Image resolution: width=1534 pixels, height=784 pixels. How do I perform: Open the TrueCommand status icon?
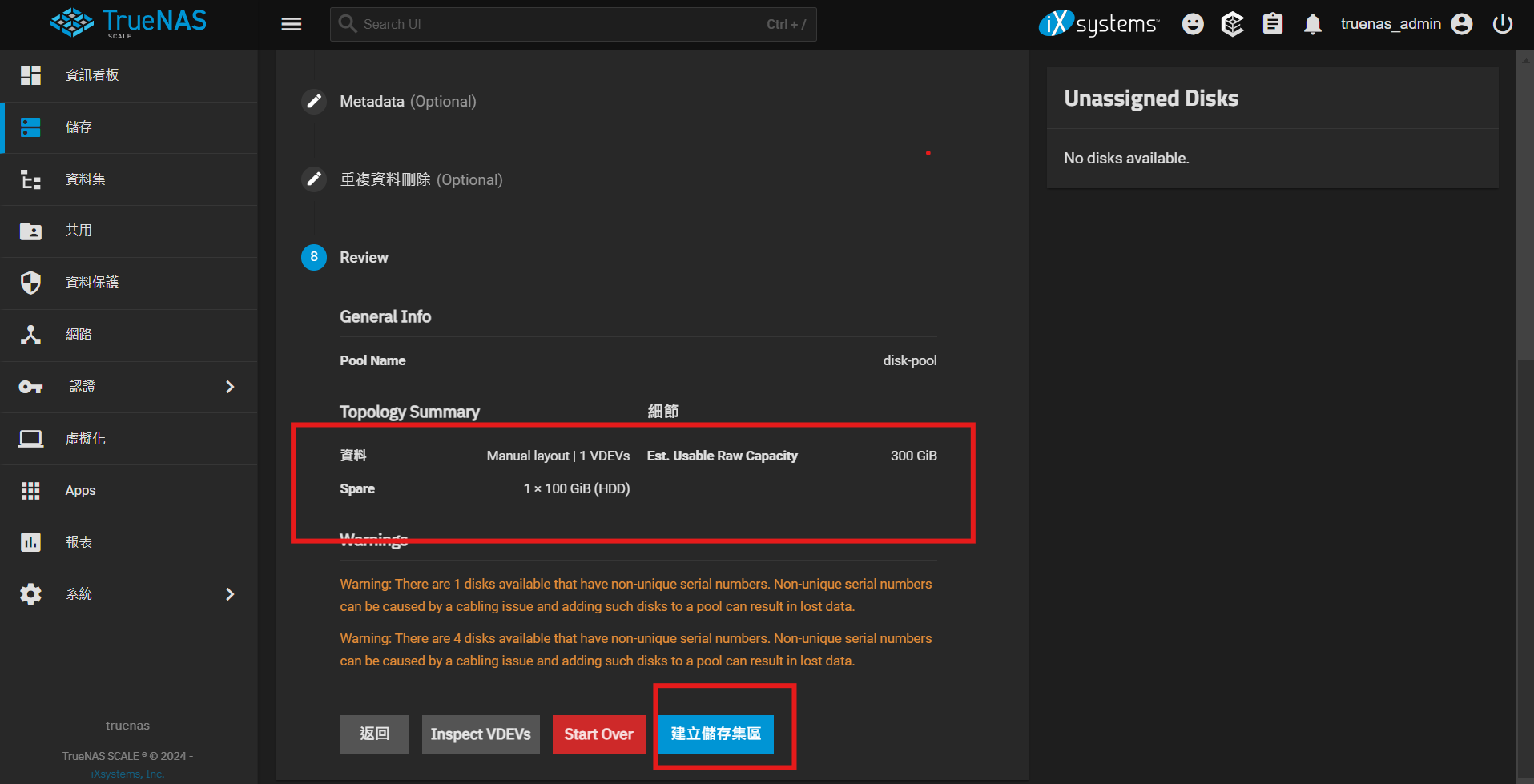[1232, 24]
